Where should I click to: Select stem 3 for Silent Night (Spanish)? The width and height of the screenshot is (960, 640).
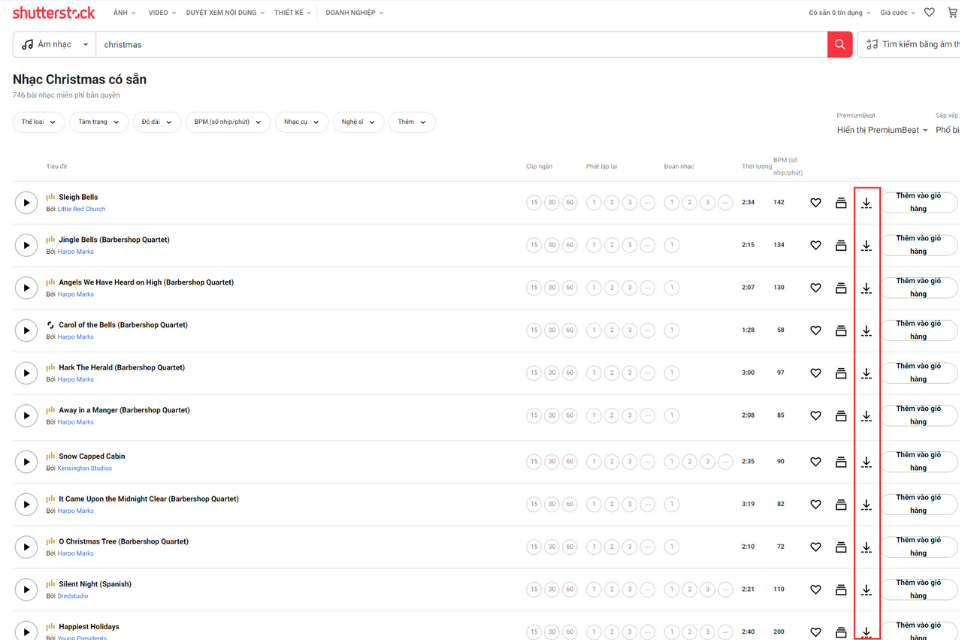point(707,590)
